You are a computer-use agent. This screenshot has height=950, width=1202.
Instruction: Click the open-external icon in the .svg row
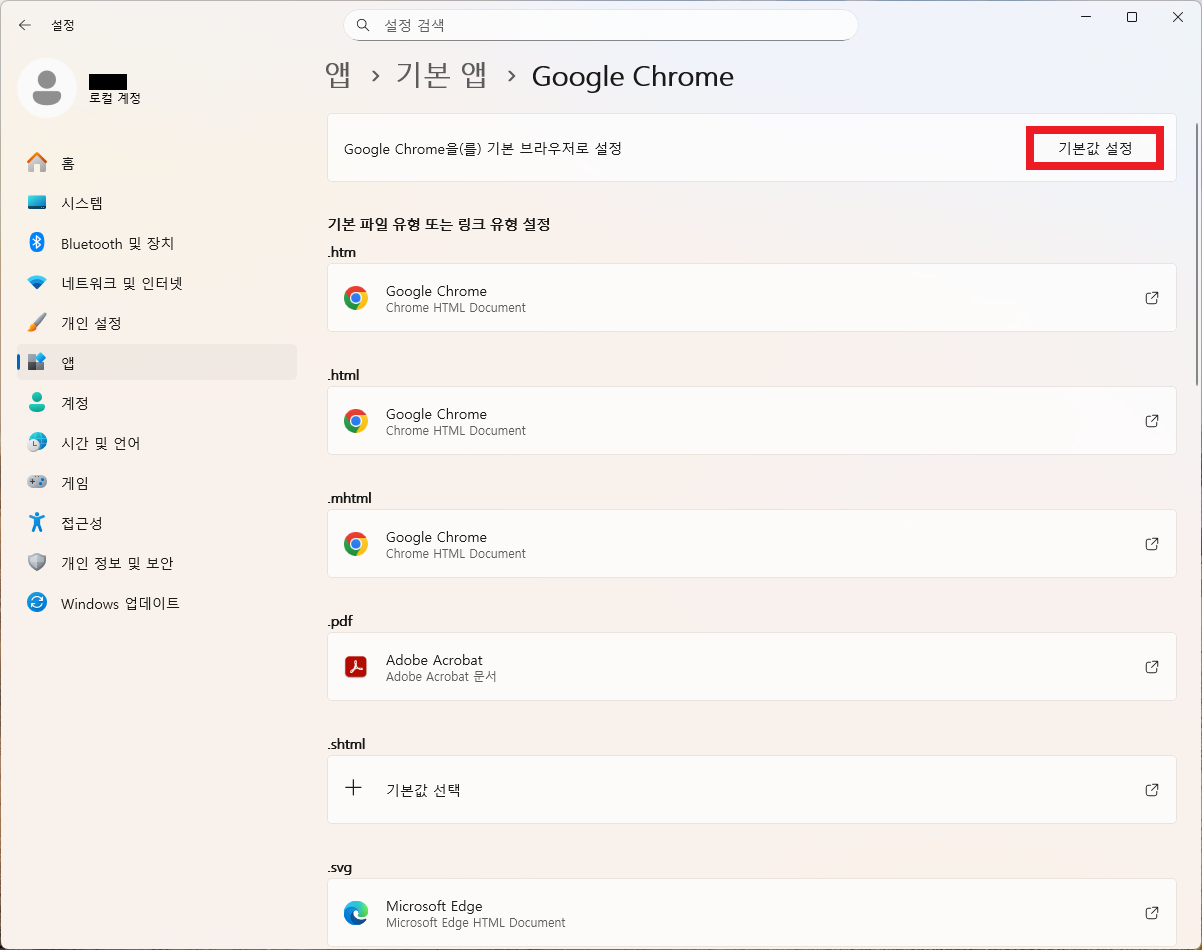tap(1152, 913)
